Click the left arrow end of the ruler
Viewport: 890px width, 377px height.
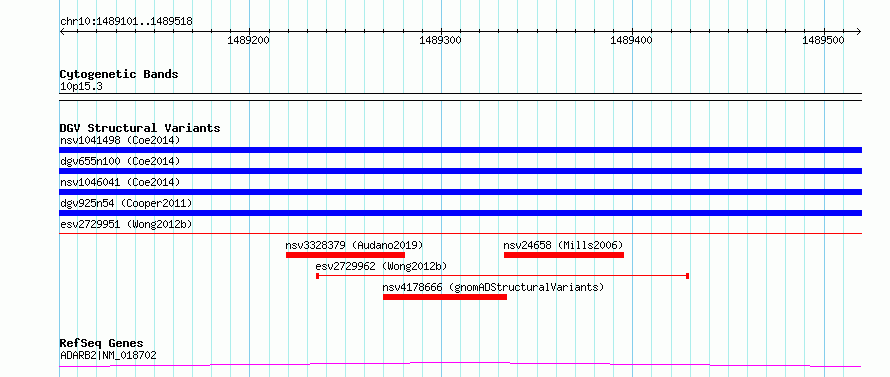pyautogui.click(x=62, y=31)
